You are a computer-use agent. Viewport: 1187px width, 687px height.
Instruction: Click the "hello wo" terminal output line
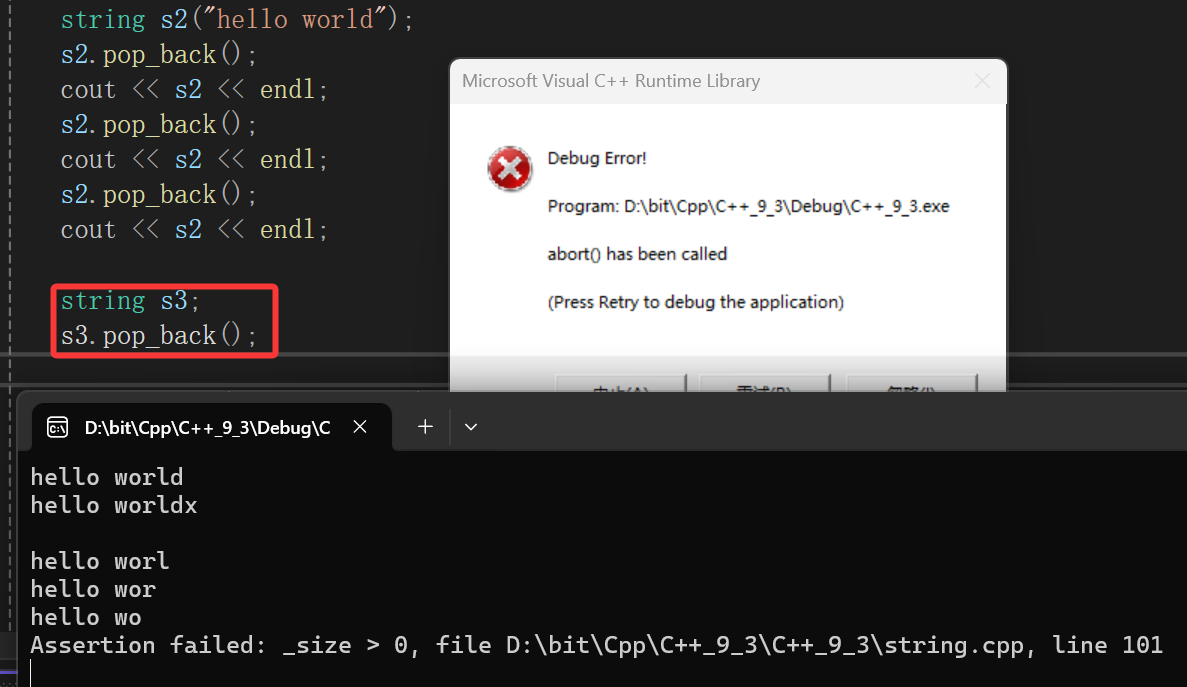pyautogui.click(x=86, y=617)
